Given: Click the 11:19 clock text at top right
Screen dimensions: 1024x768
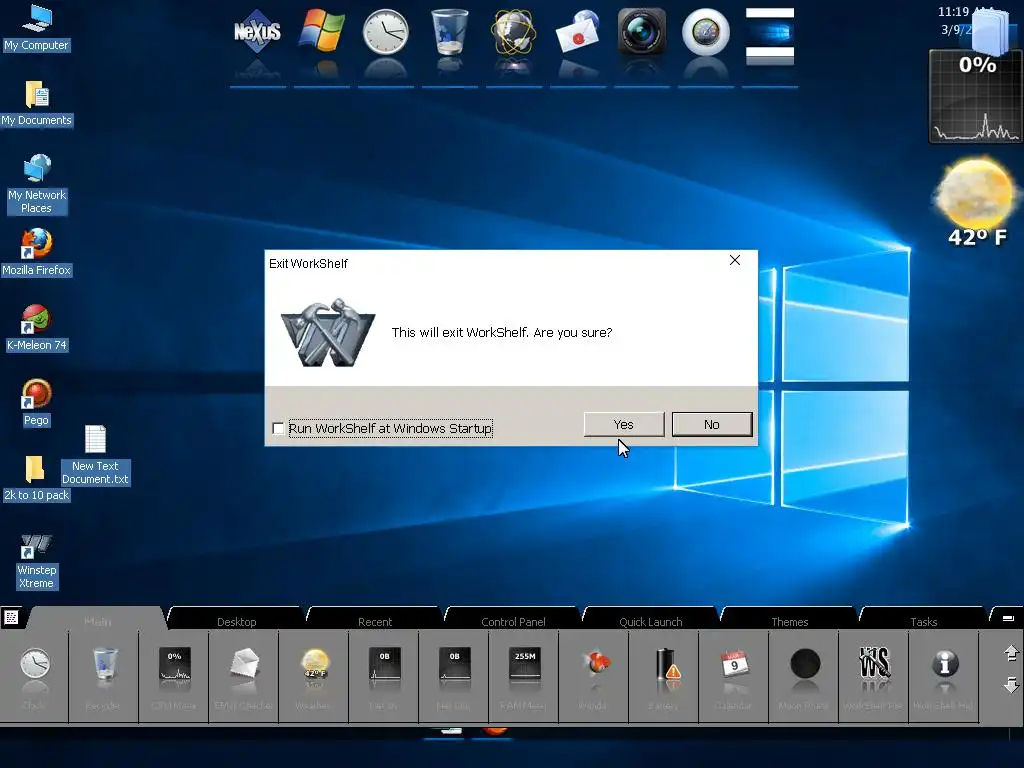Looking at the screenshot, I should (x=954, y=12).
